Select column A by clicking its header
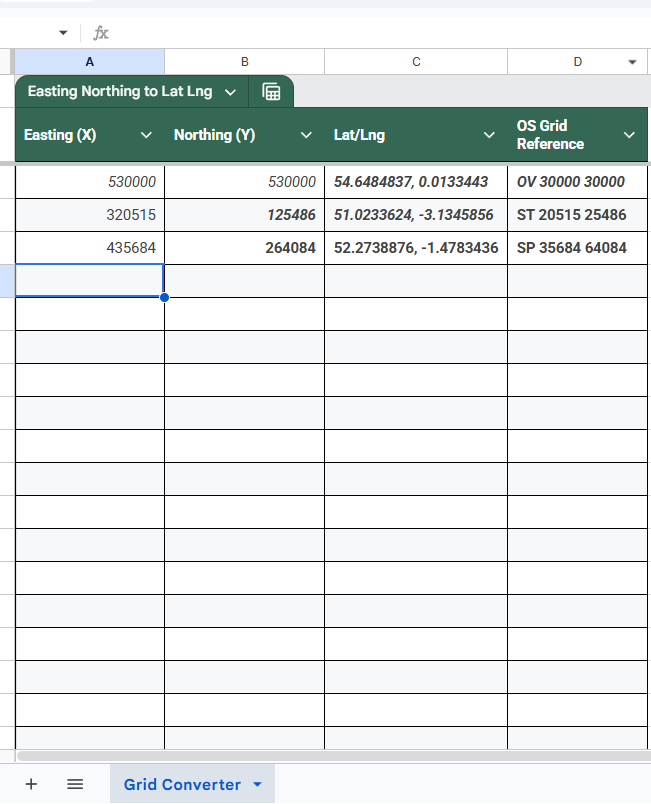This screenshot has width=651, height=804. click(89, 61)
